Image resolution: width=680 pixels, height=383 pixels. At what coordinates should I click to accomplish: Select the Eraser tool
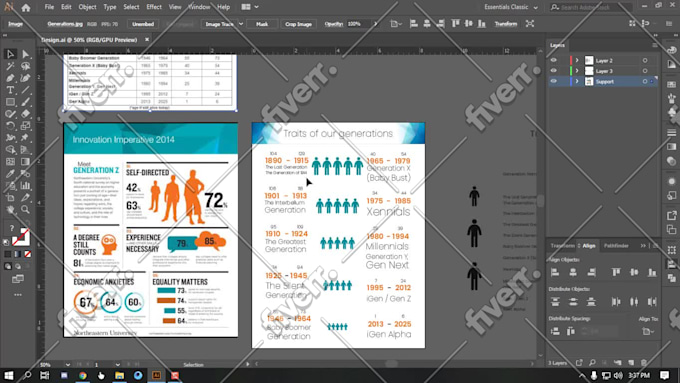pos(25,114)
